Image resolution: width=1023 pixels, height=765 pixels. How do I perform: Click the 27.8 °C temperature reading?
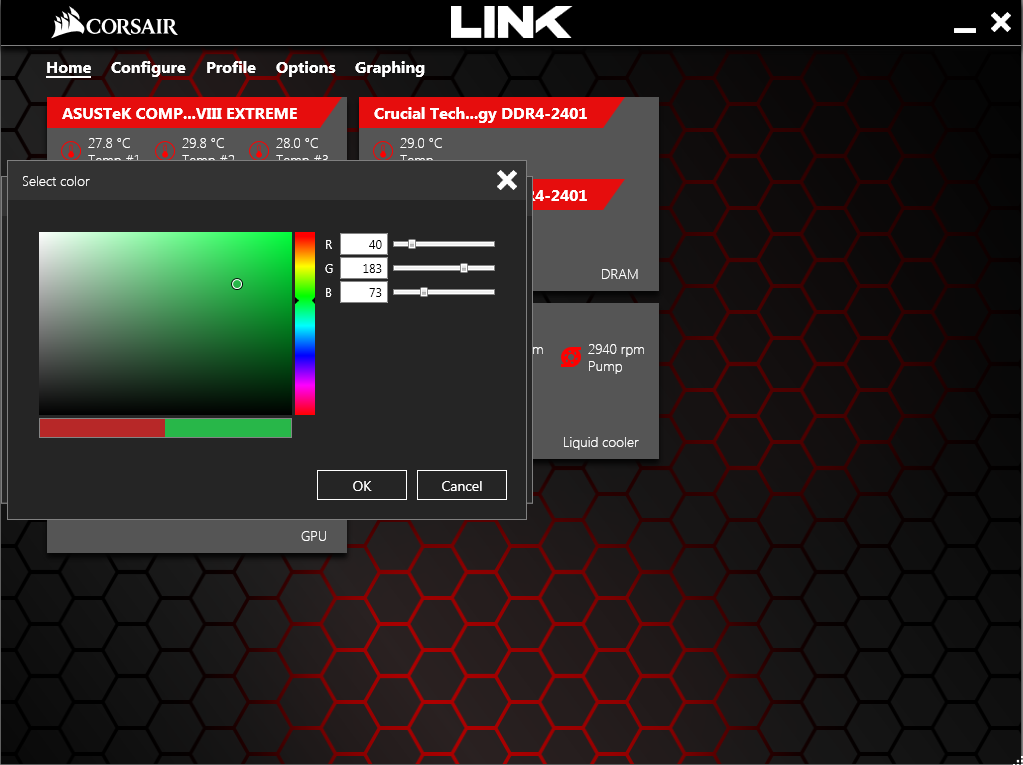(109, 143)
